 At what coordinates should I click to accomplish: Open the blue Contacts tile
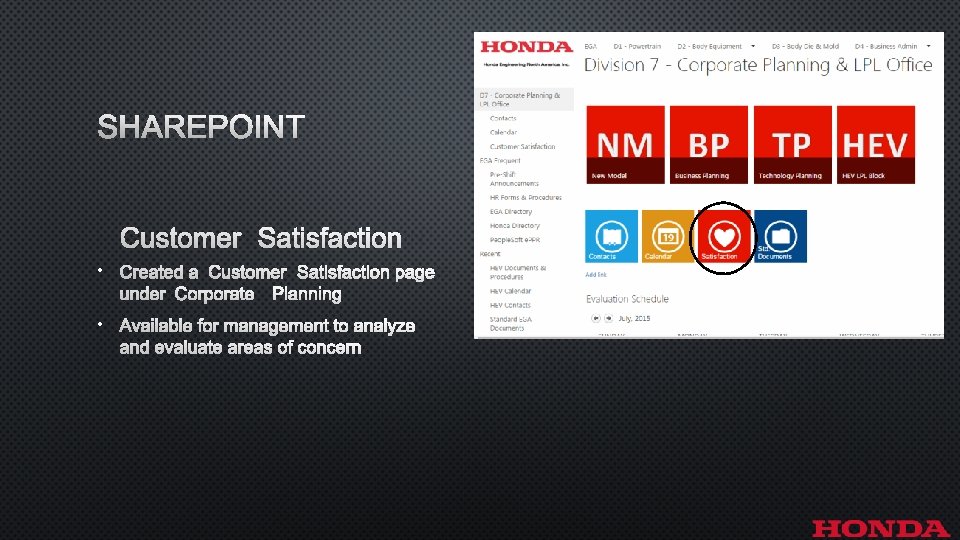[x=611, y=236]
